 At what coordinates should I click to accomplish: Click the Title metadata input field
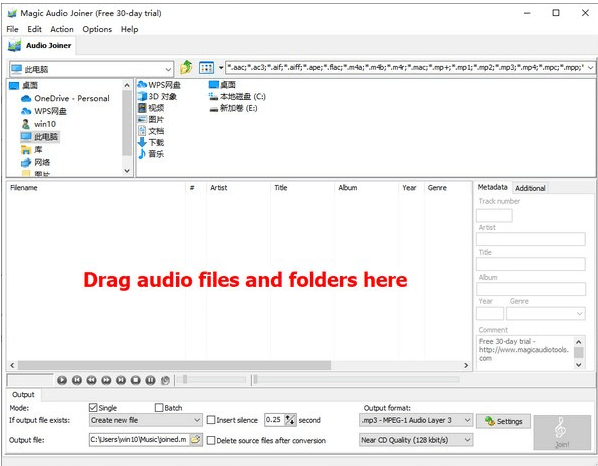coord(530,264)
